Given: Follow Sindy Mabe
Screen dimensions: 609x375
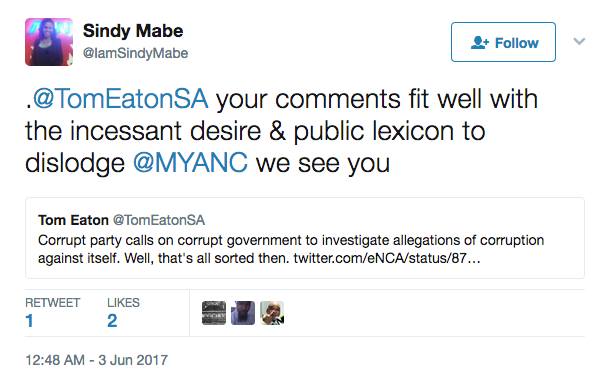Looking at the screenshot, I should [x=503, y=42].
